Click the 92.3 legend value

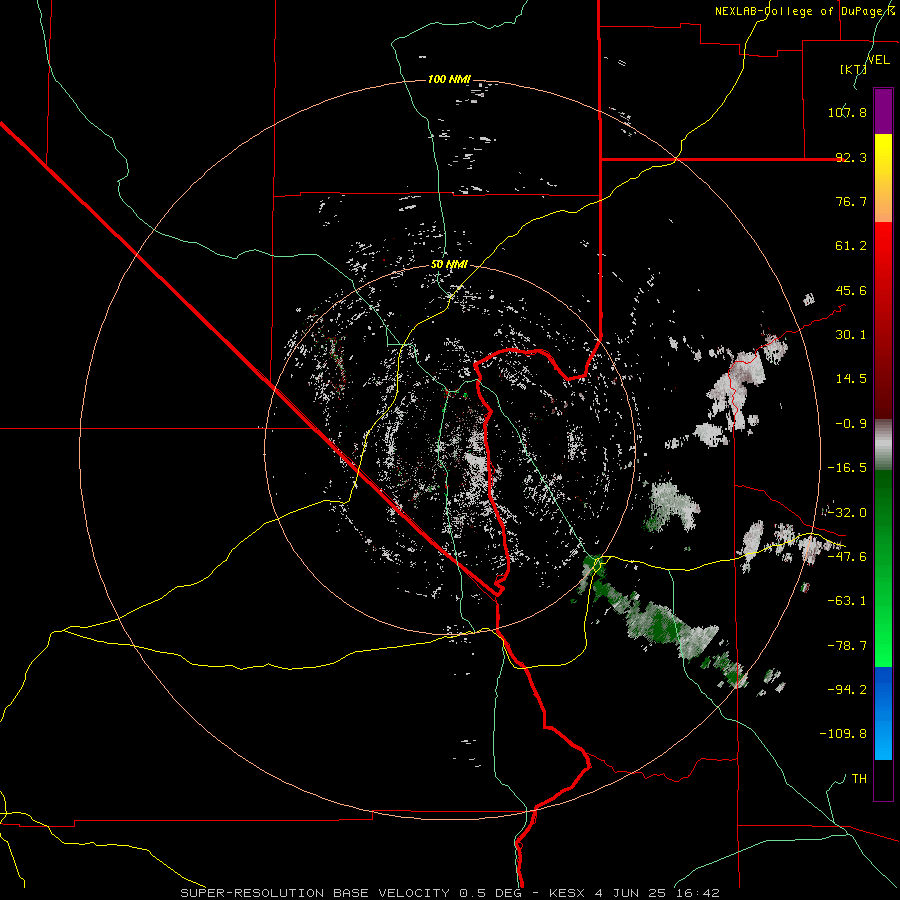[851, 157]
